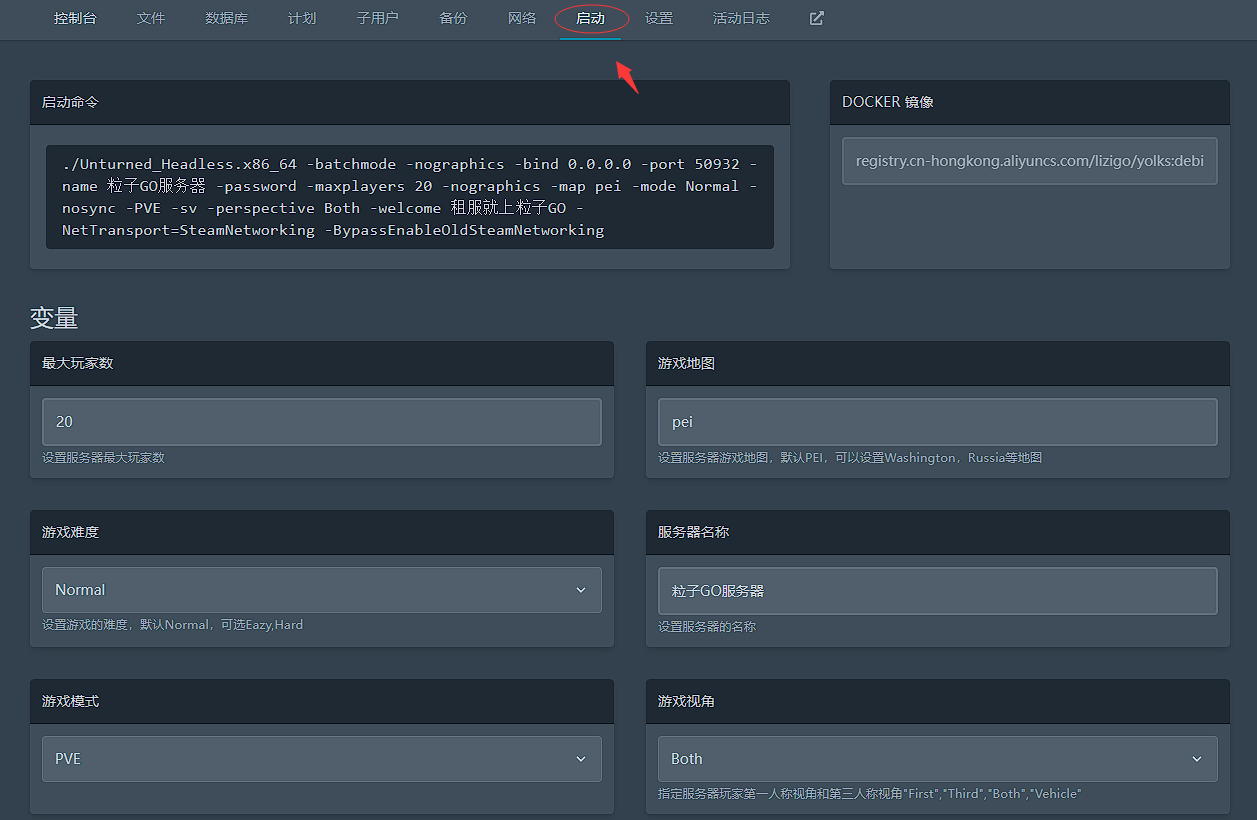
Task: Click the startup command text box
Action: point(410,197)
